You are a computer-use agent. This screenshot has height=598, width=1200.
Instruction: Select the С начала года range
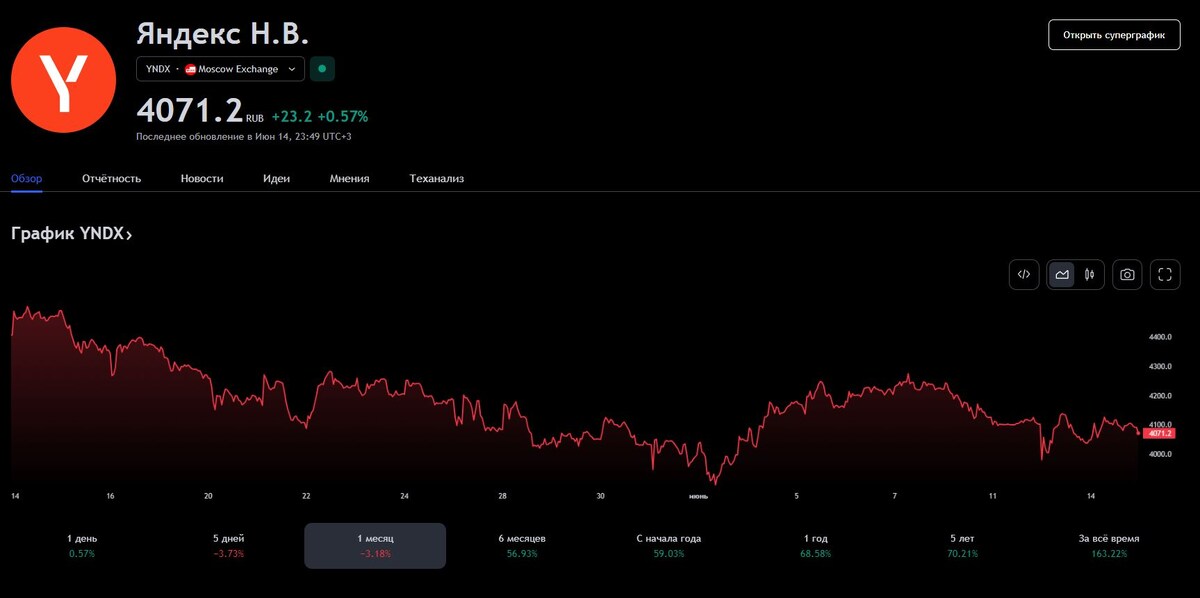(x=668, y=545)
